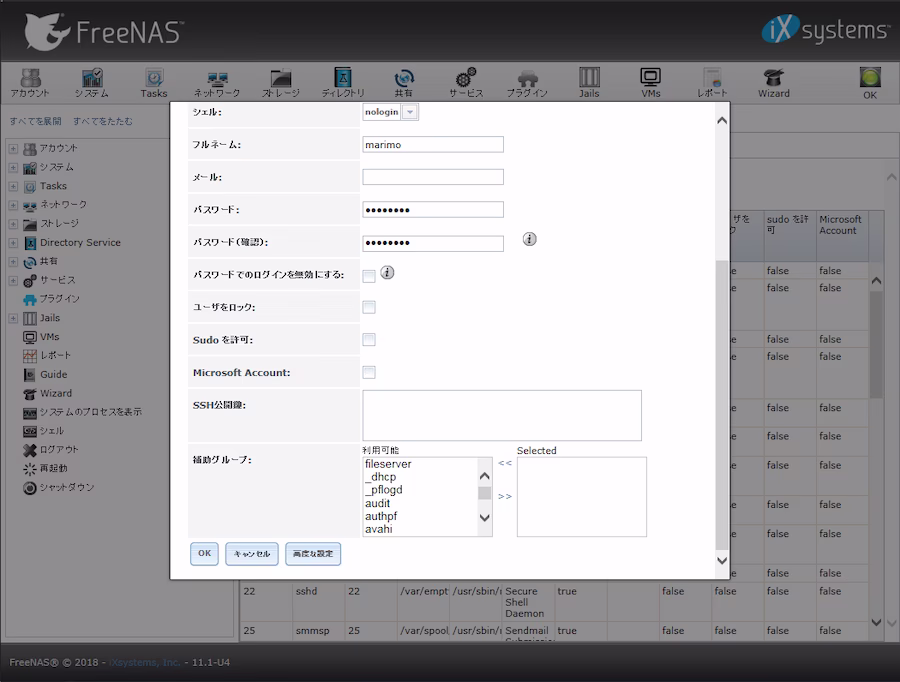Open レポート in the sidebar tree

pos(55,355)
